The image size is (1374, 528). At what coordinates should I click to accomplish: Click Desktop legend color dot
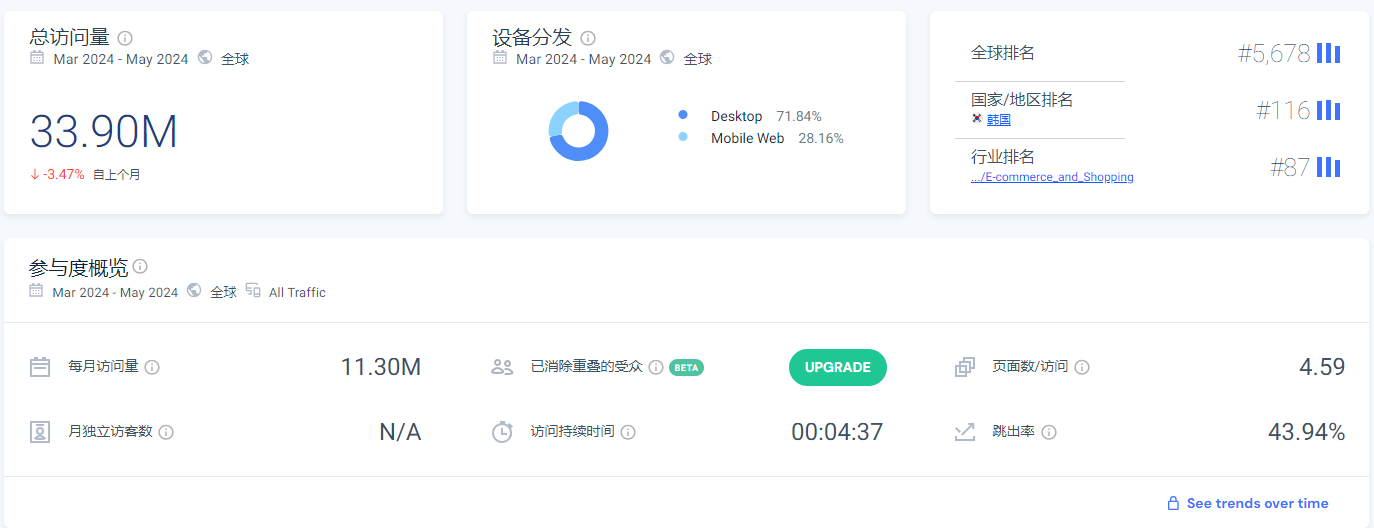click(683, 116)
